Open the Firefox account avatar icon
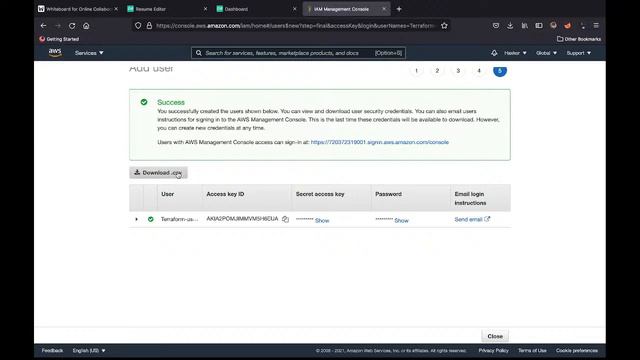Viewport: 640px width, 360px height. click(553, 26)
